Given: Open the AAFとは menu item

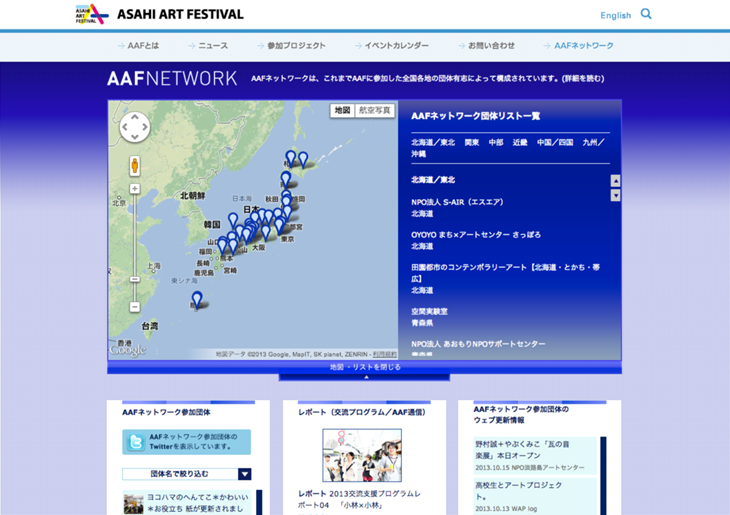Looking at the screenshot, I should 138,46.
